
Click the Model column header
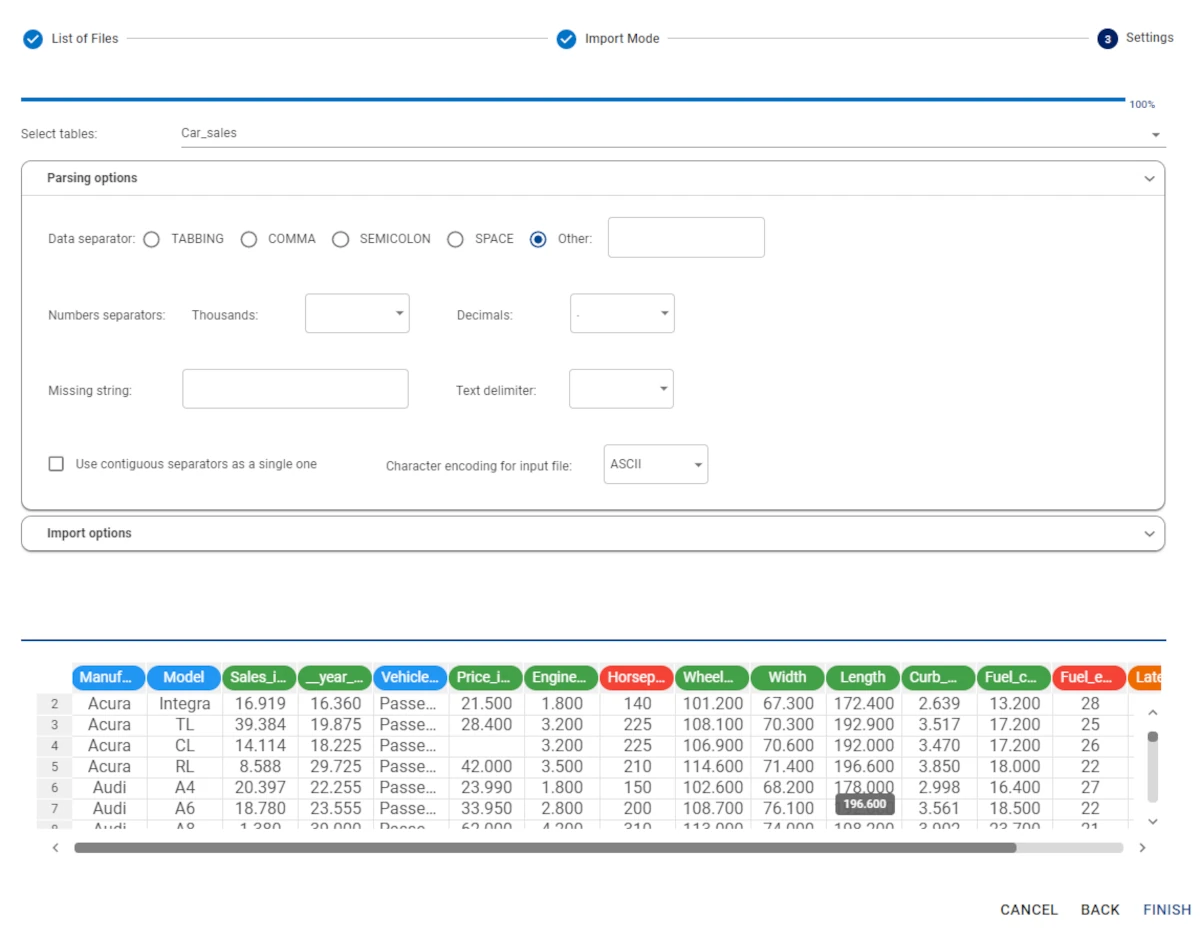tap(184, 677)
